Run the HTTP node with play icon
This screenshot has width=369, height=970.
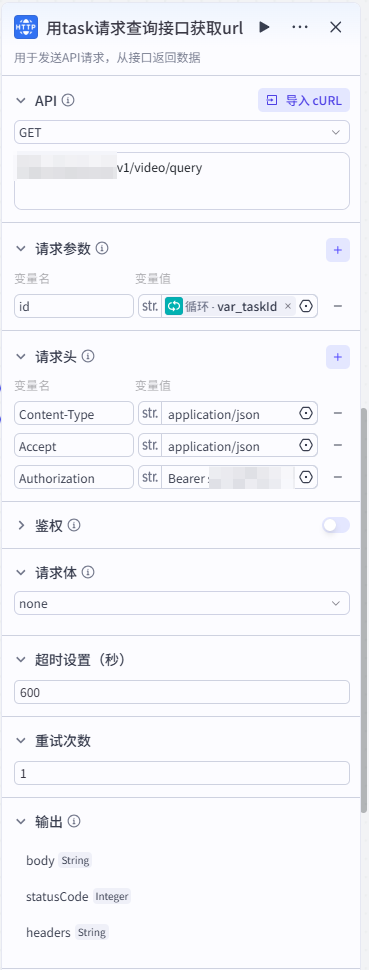[x=264, y=27]
